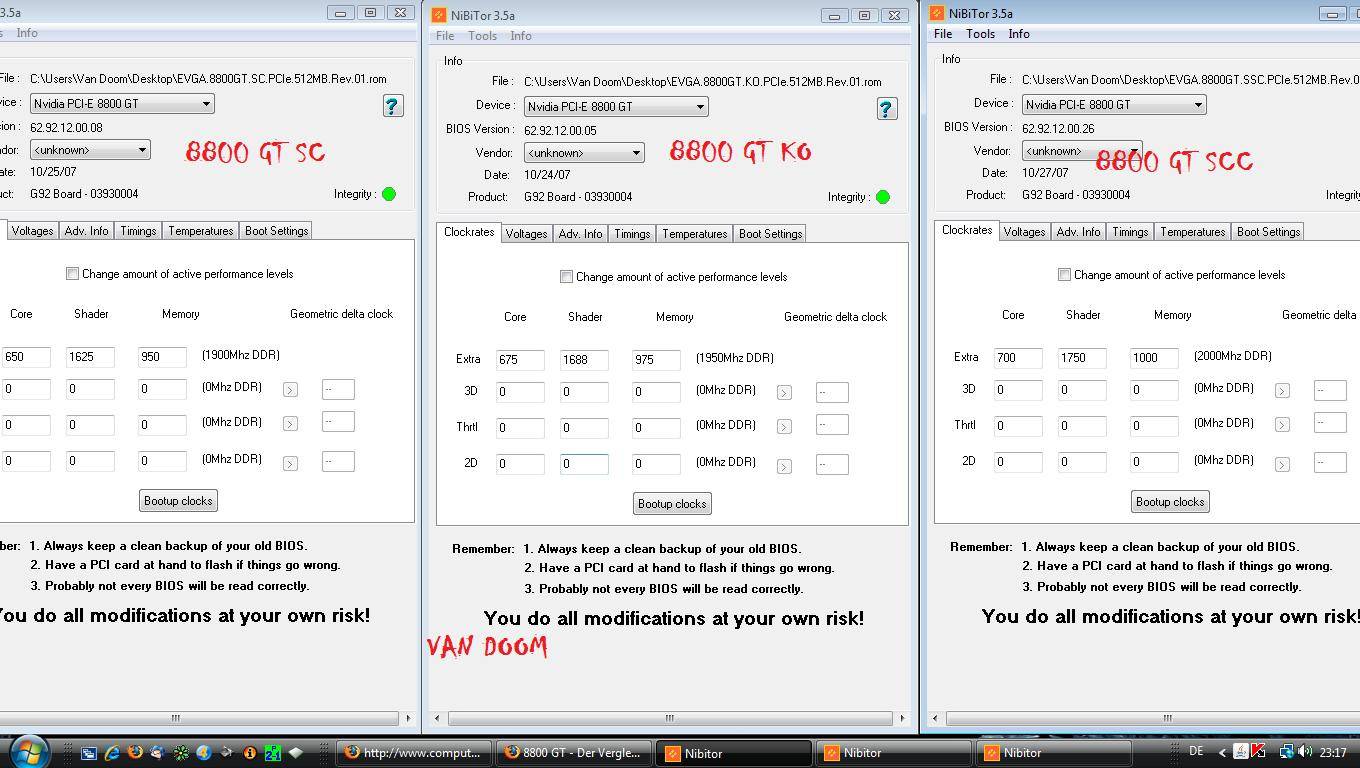The image size is (1360, 768).
Task: Click 2D Shader field in KO window
Action: coord(584,464)
